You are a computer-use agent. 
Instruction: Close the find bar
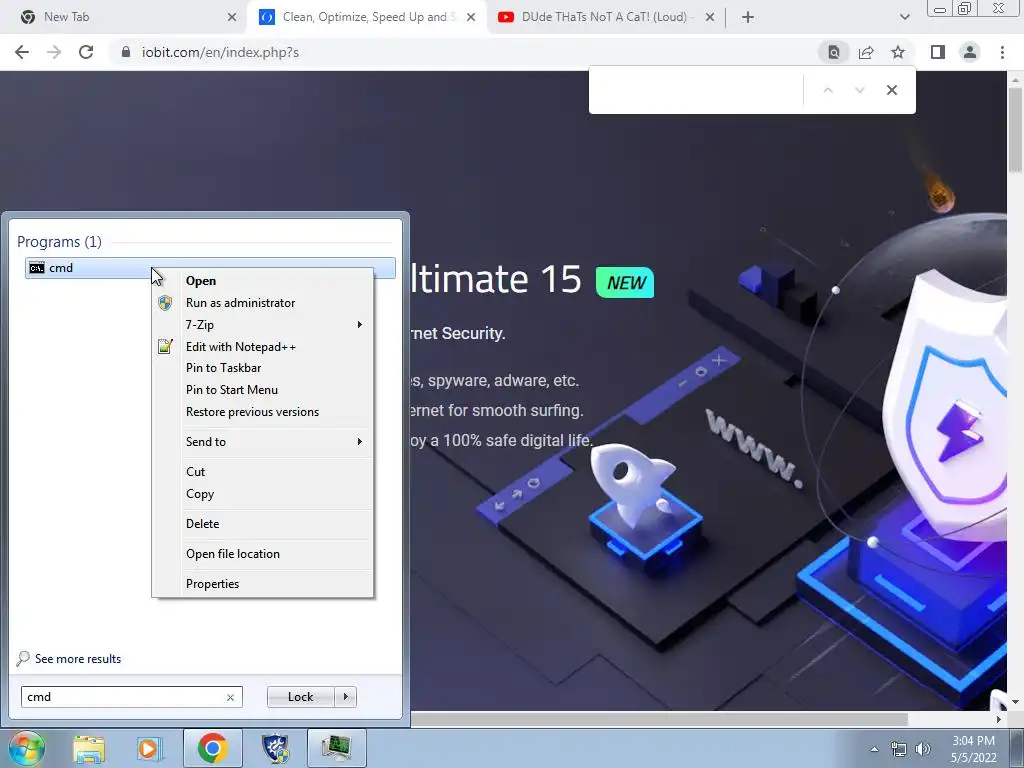[x=891, y=90]
